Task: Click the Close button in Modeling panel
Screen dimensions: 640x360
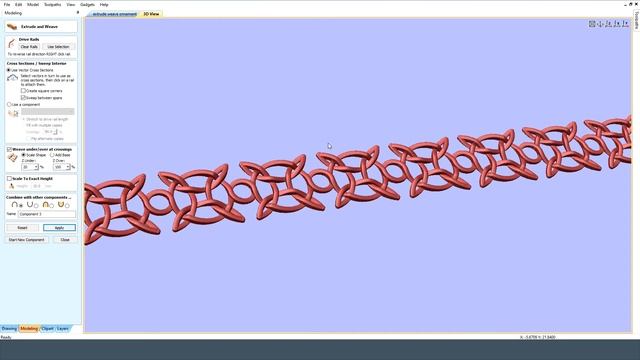Action: coord(65,240)
